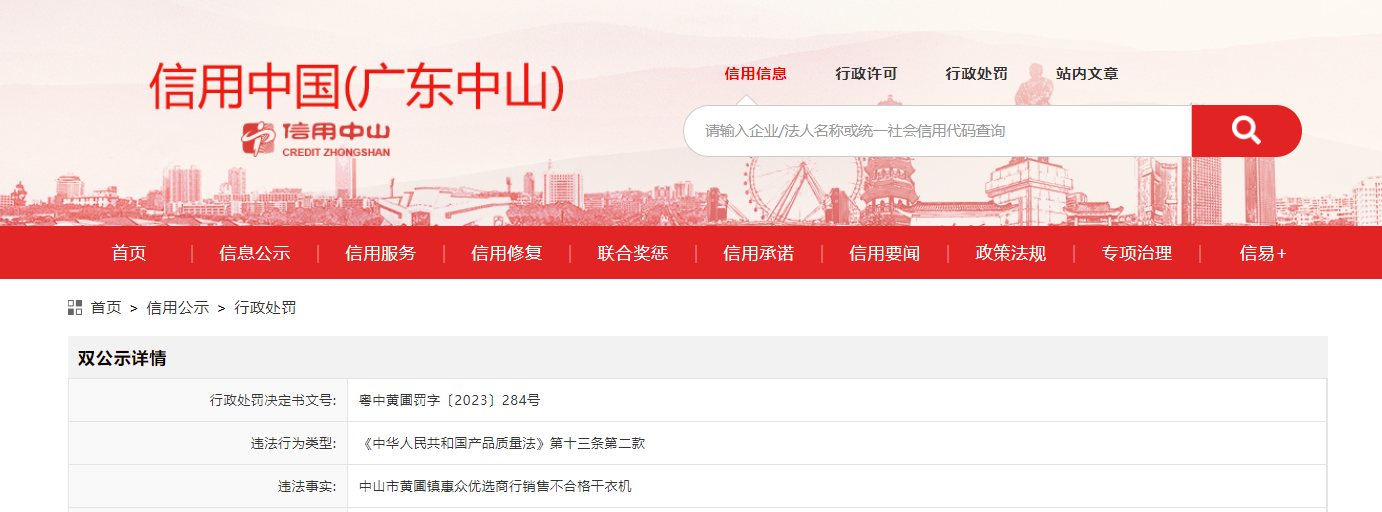
Task: Open the 专项治理 menu
Action: (1137, 253)
